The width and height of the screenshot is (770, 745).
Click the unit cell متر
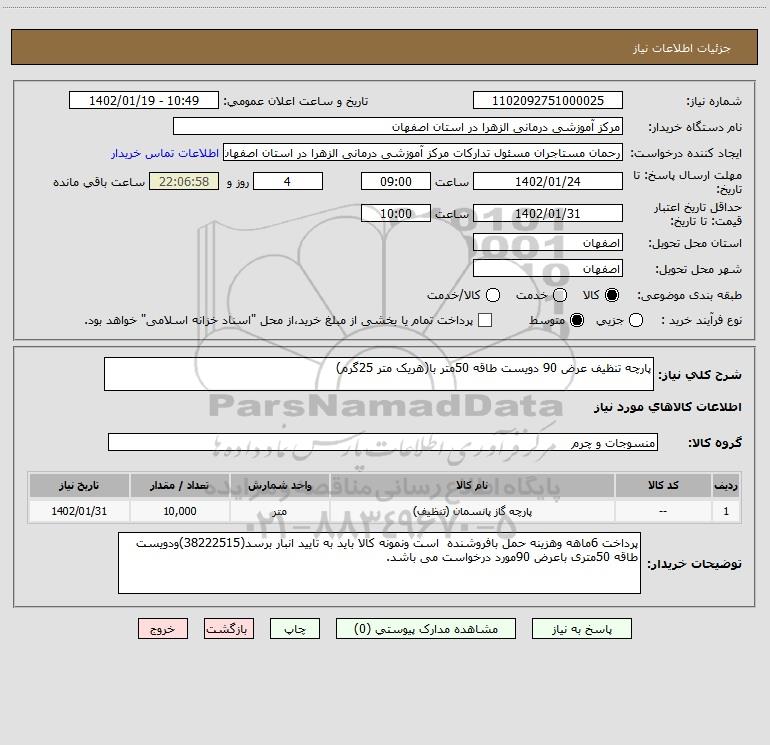[279, 511]
